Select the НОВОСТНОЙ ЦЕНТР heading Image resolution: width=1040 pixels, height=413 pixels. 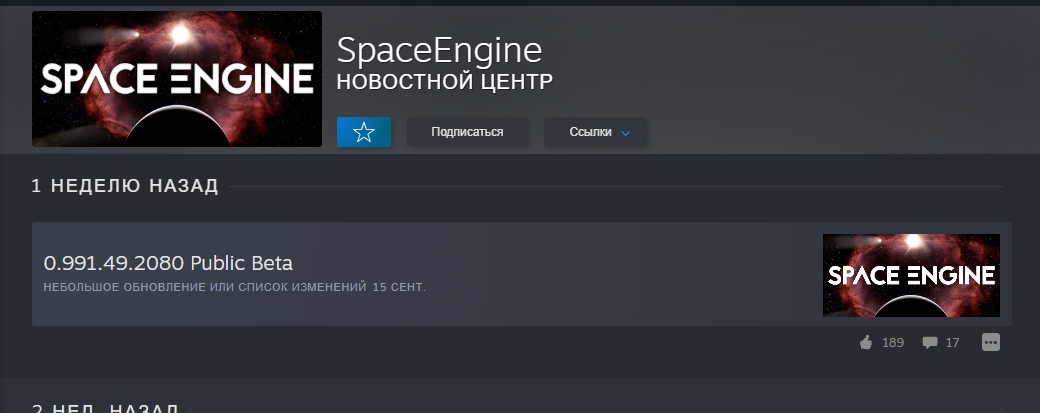444,82
